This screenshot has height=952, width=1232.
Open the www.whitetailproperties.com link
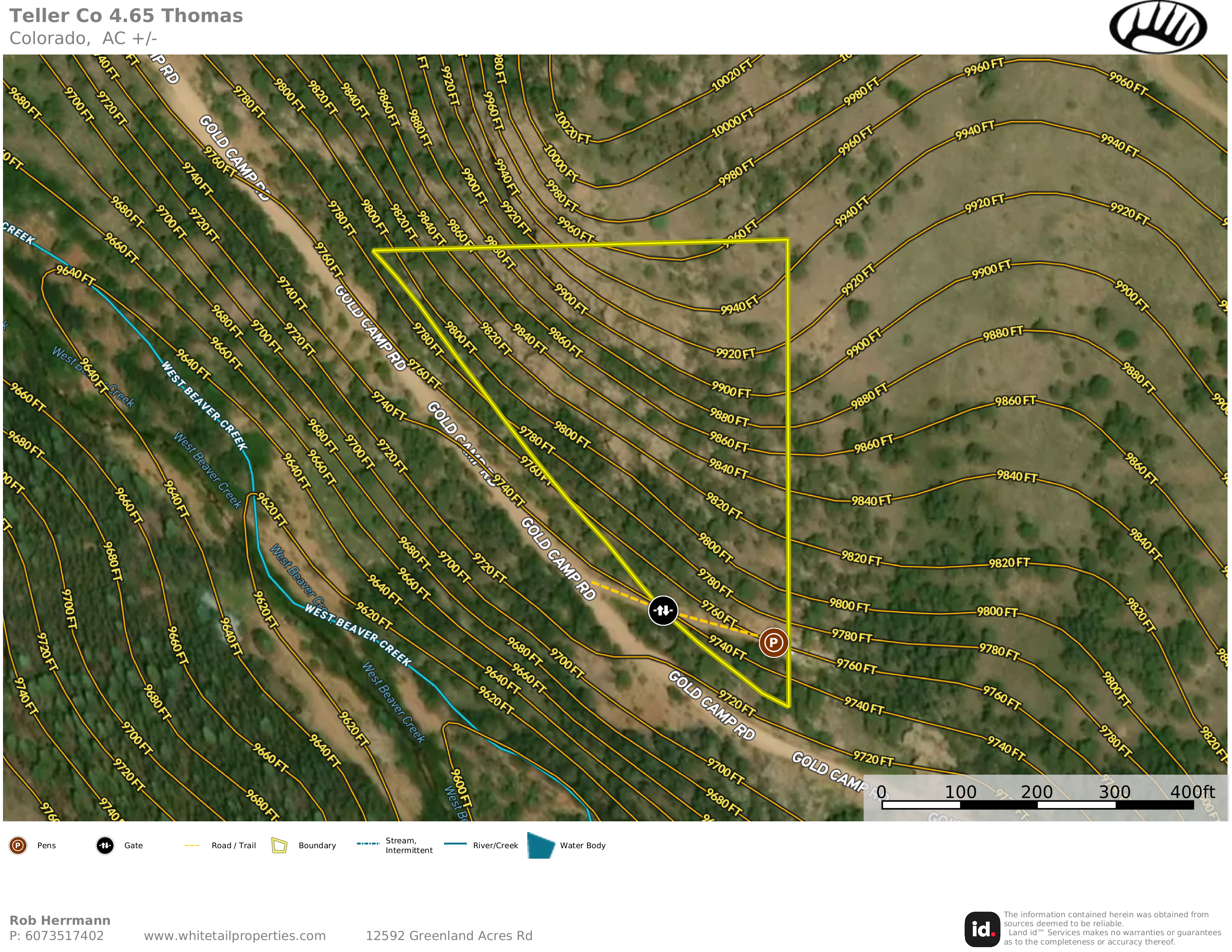[235, 936]
